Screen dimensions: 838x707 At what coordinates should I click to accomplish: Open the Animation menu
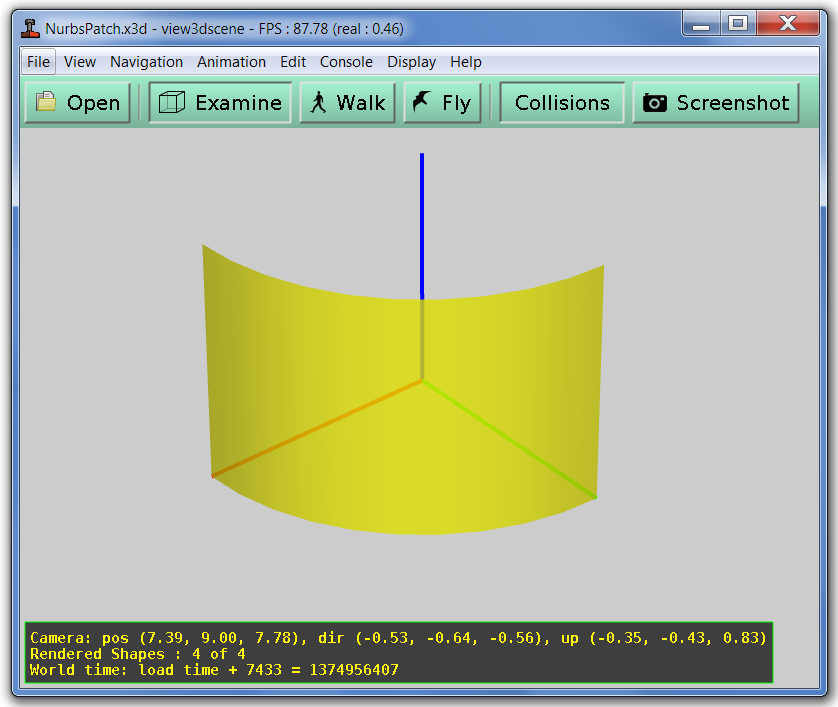231,61
